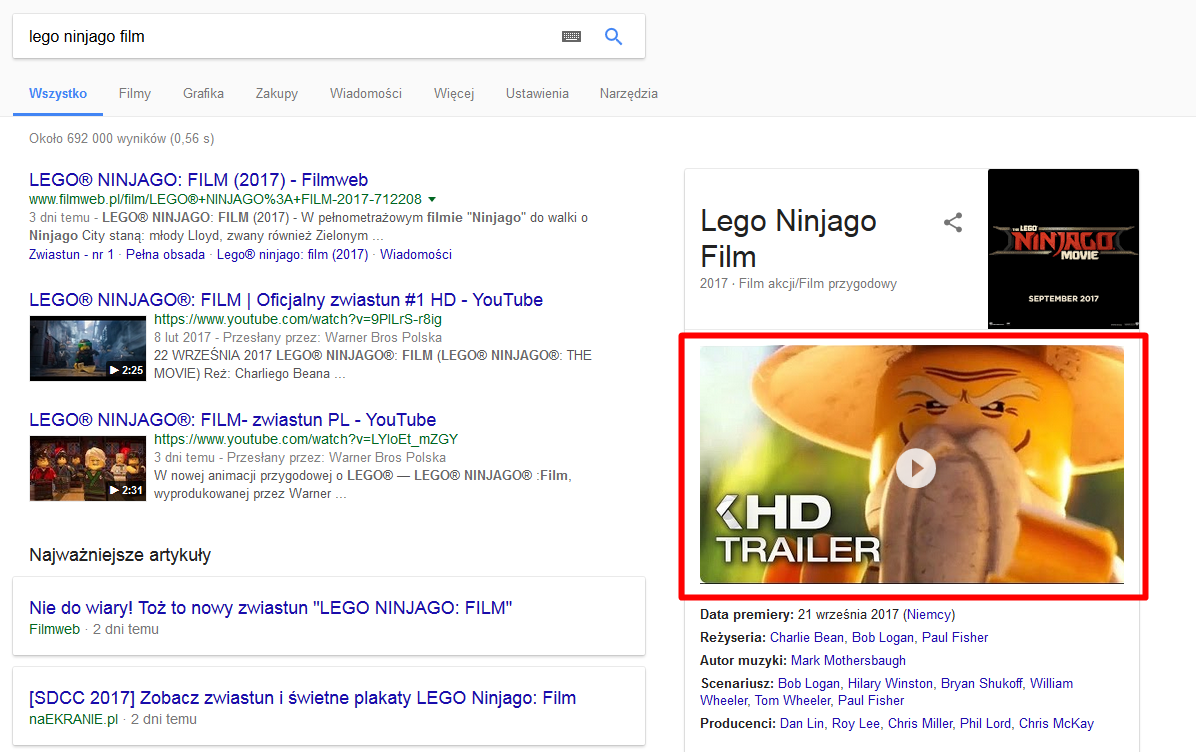Click the share icon in Lego Ninjago panel
The width and height of the screenshot is (1196, 752).
pyautogui.click(x=953, y=223)
